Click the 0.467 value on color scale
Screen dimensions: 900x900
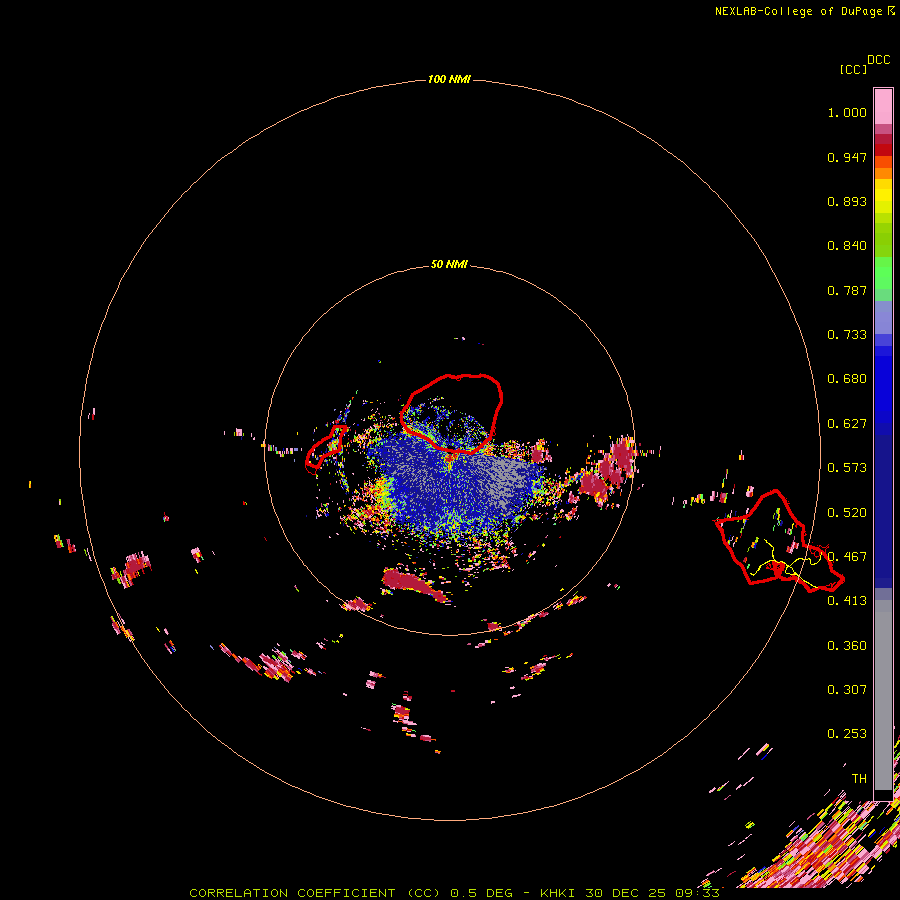pos(847,557)
